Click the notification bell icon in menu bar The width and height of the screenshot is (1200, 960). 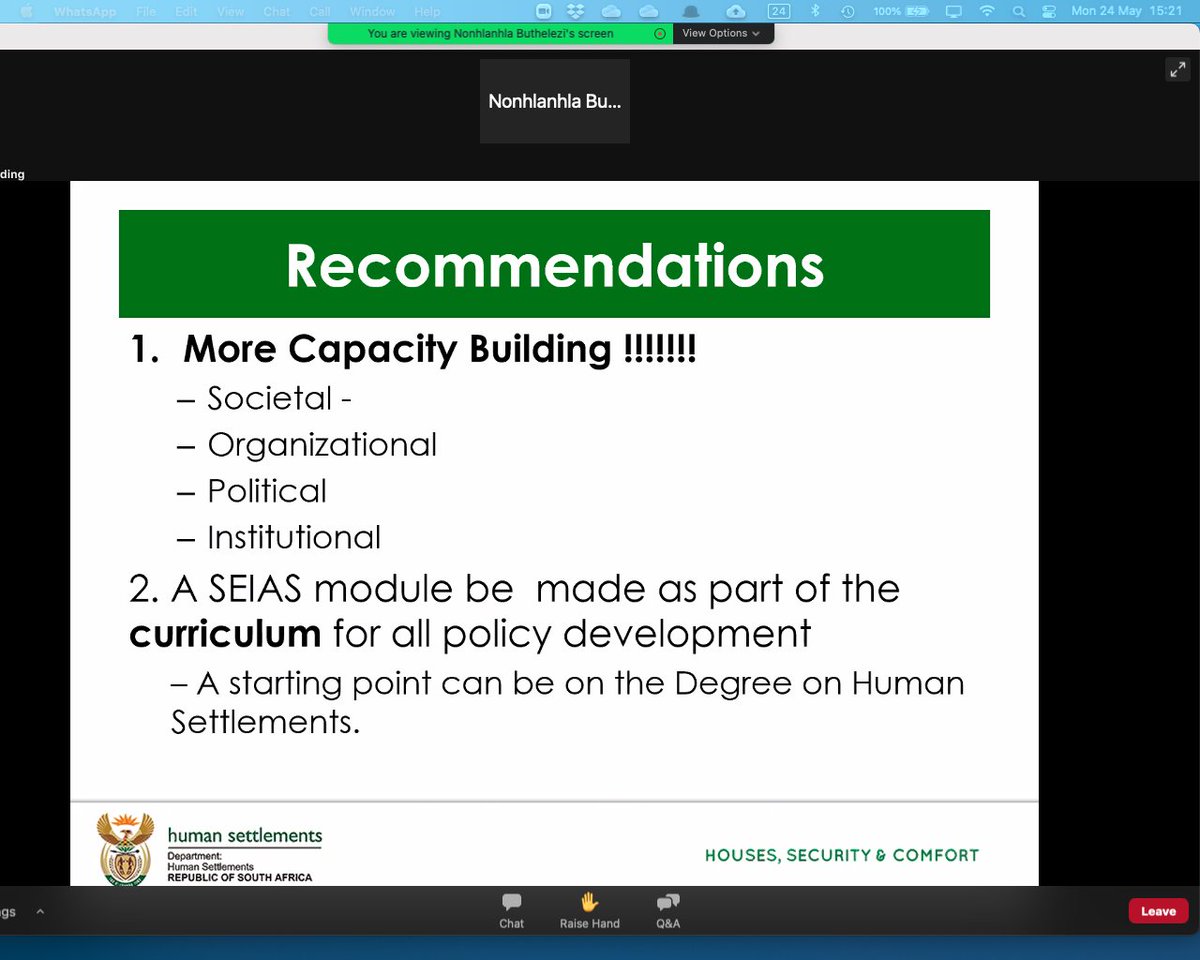pos(690,11)
